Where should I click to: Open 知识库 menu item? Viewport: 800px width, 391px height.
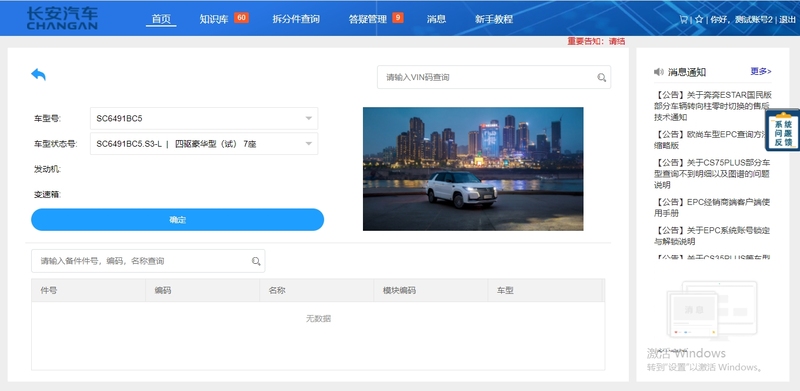tap(214, 19)
